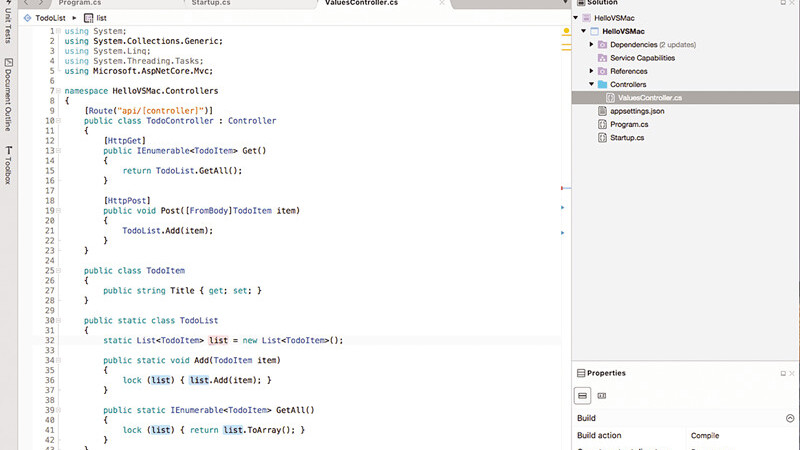
Task: Click the Build action value Compile
Action: [706, 435]
